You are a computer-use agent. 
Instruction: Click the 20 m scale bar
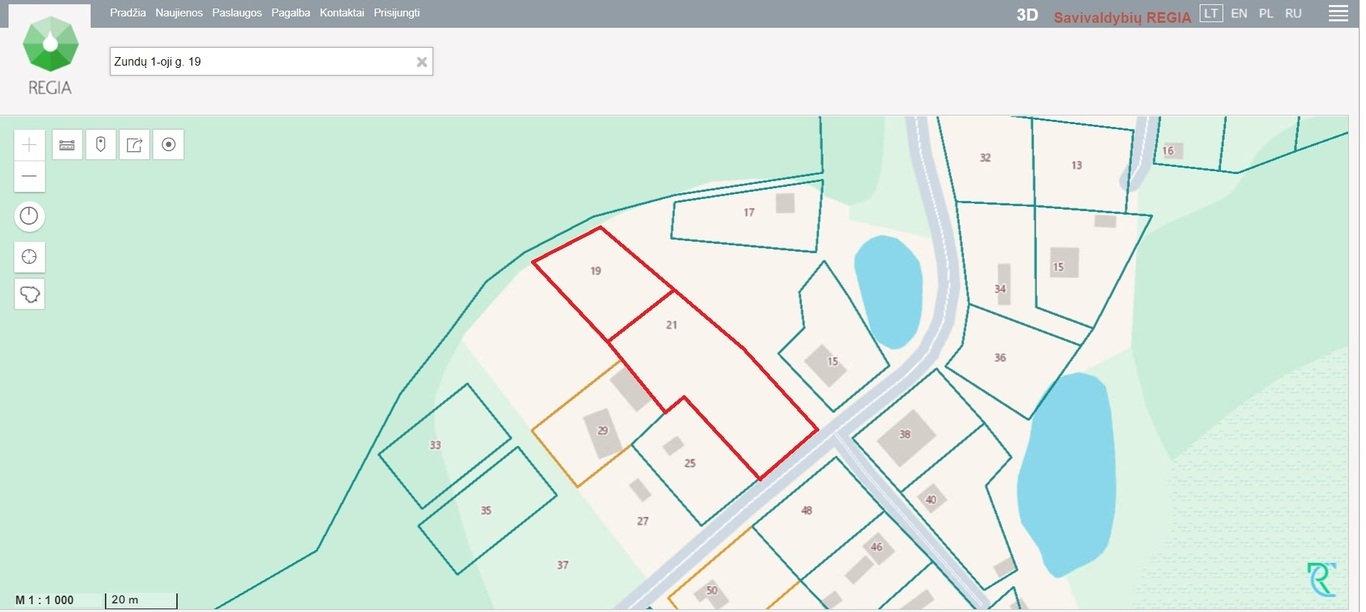coord(141,600)
